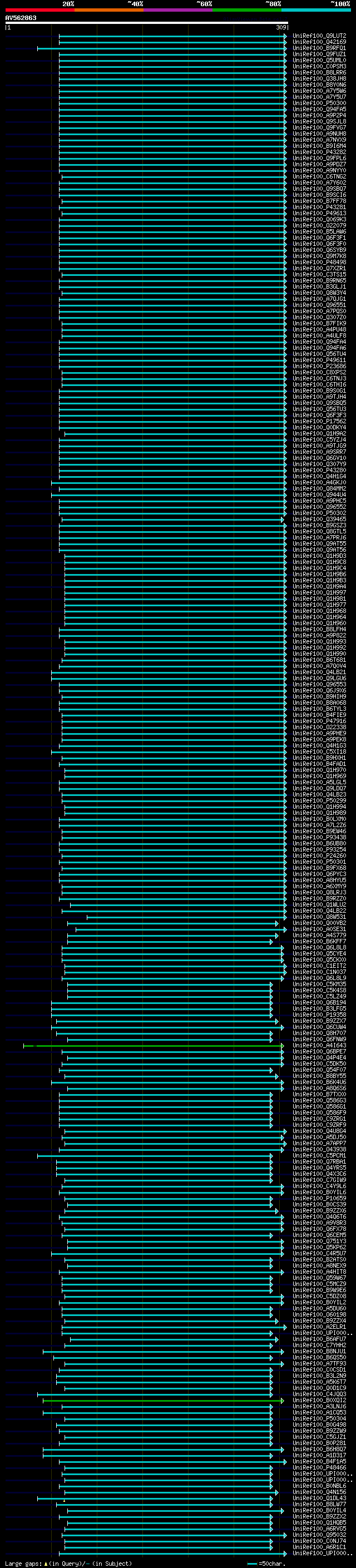Screen dimensions: 356x1568
Task: Open hit UniRef100_C5KM35
Action: pos(319,985)
